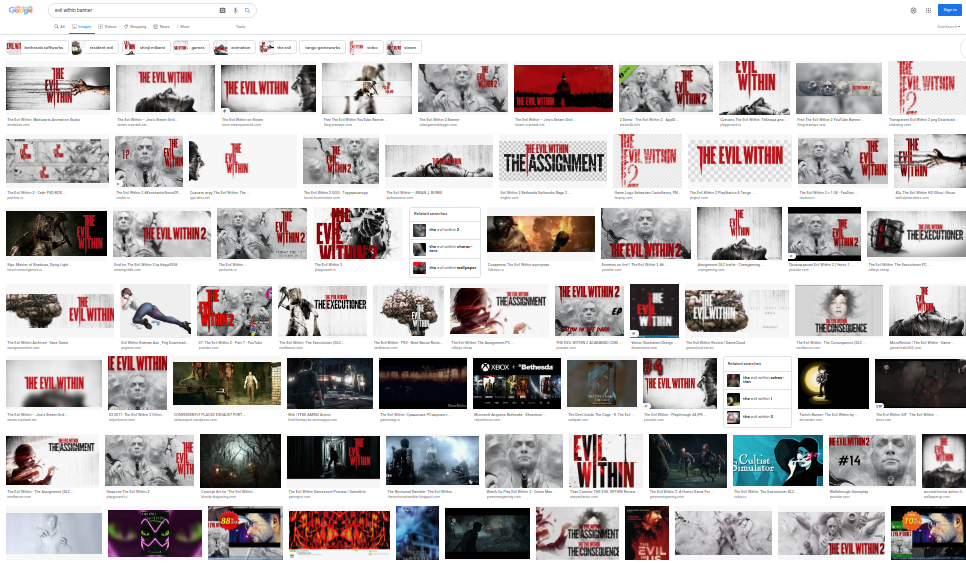This screenshot has width=966, height=563.
Task: Open the '#4' The Evil Within thumbnail
Action: click(678, 383)
